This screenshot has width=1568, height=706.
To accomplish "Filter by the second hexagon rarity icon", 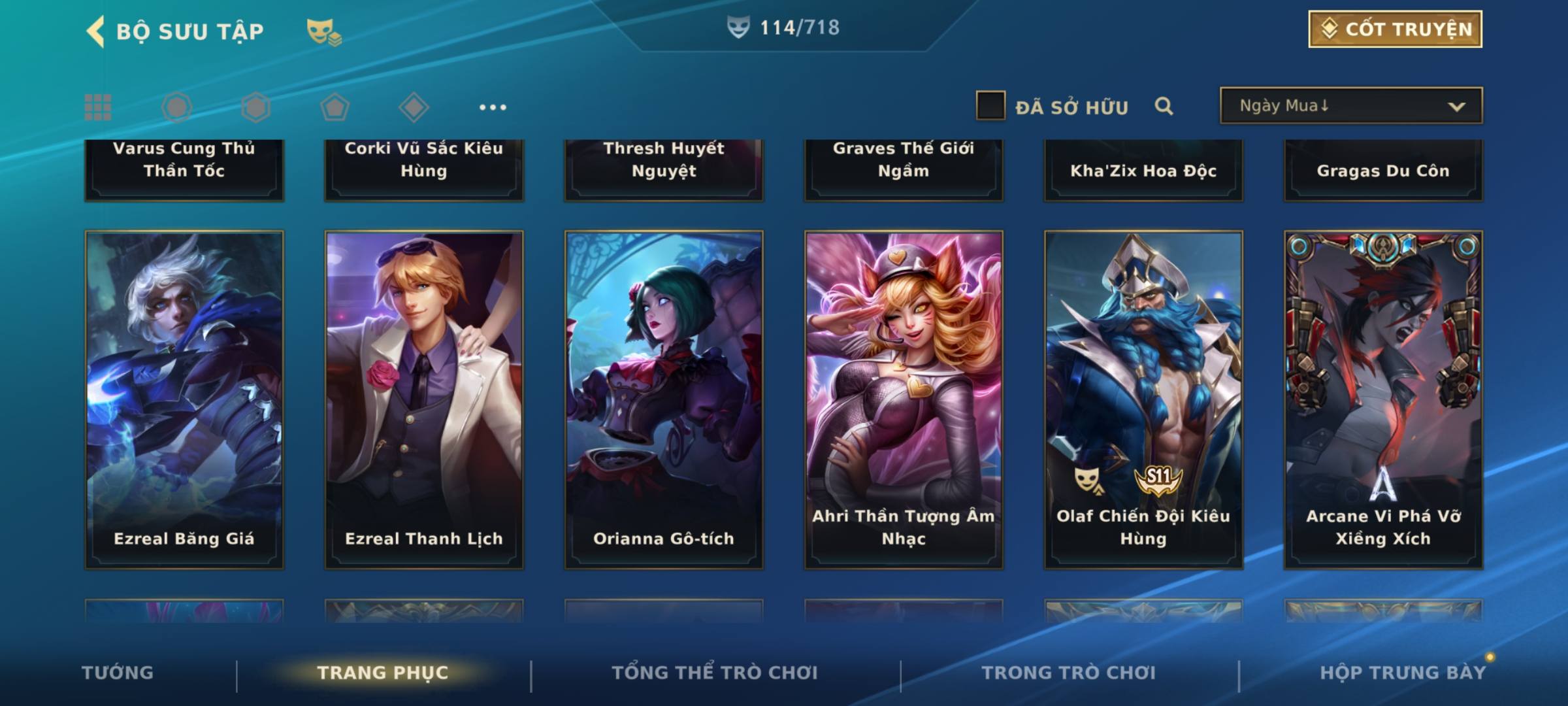I will point(255,107).
